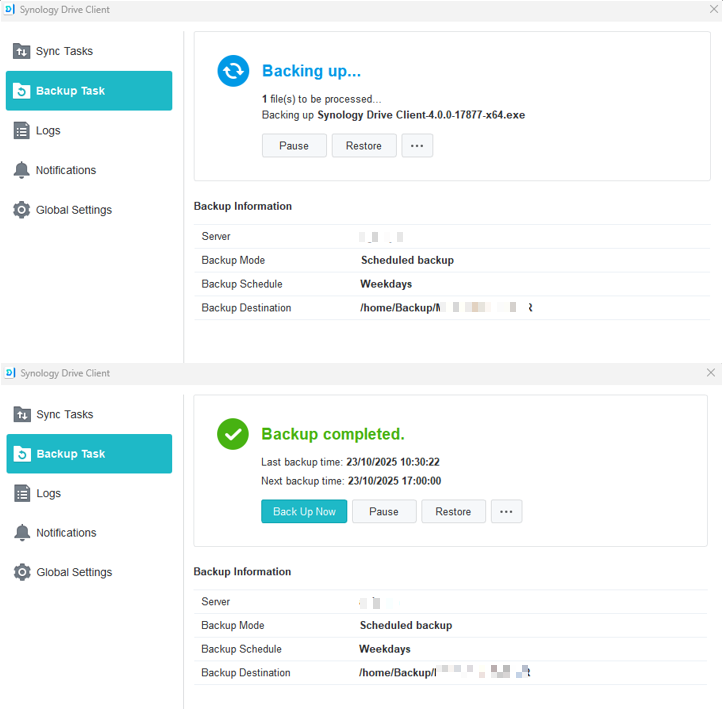Open the more options button beside Restore while backing up

pyautogui.click(x=417, y=146)
